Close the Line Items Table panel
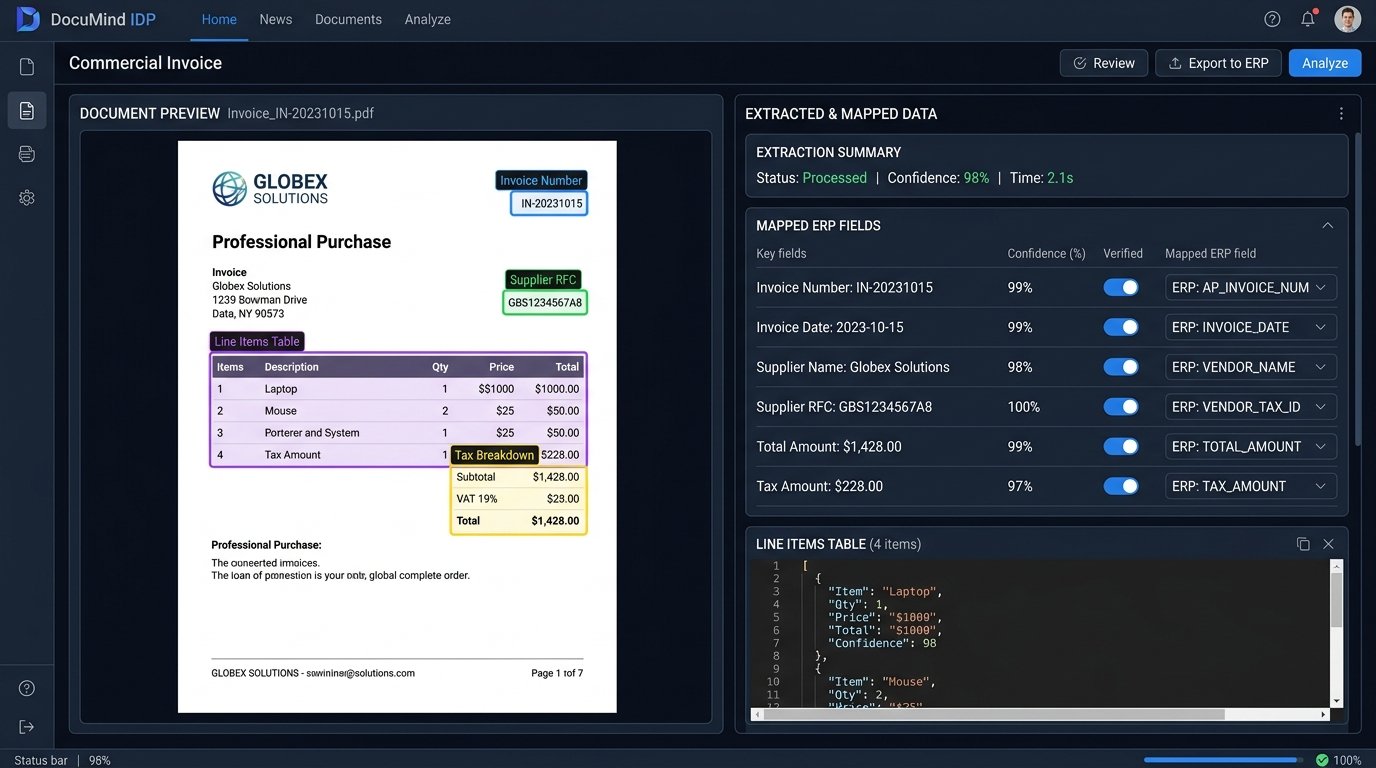 pos(1328,544)
